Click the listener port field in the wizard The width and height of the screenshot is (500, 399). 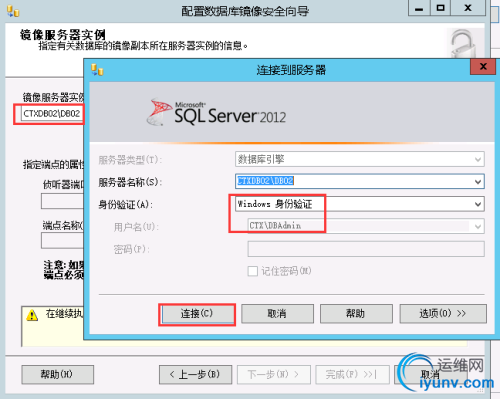(x=62, y=201)
